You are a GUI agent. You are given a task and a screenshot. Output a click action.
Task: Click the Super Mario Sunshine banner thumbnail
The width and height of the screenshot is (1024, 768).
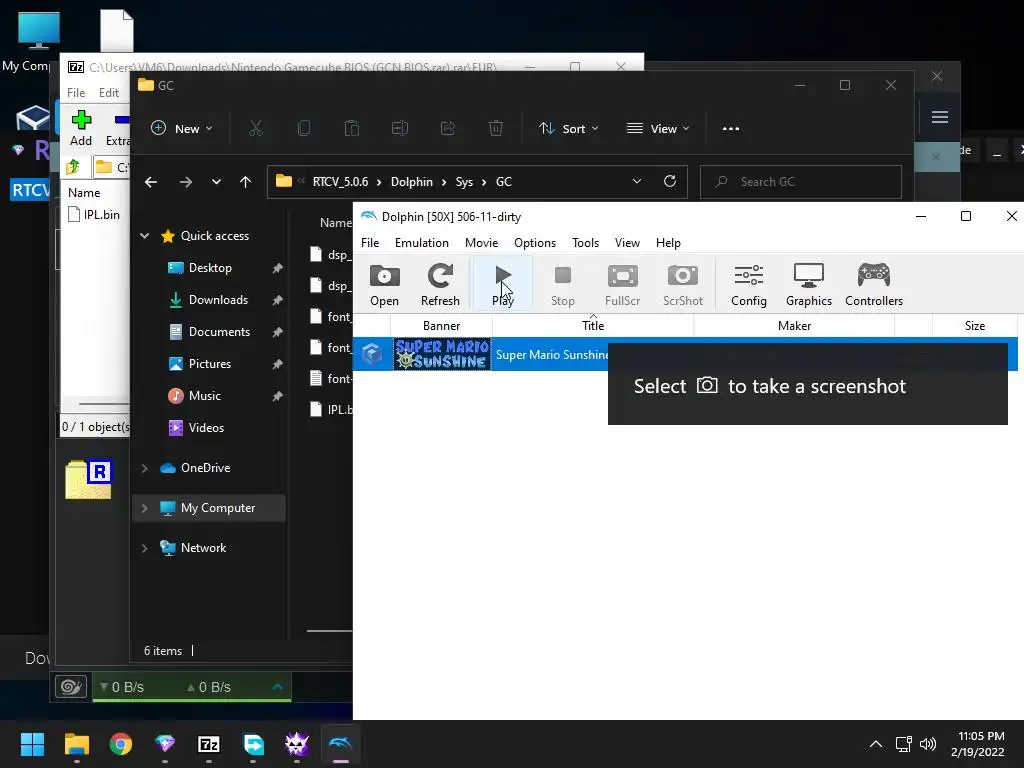441,354
